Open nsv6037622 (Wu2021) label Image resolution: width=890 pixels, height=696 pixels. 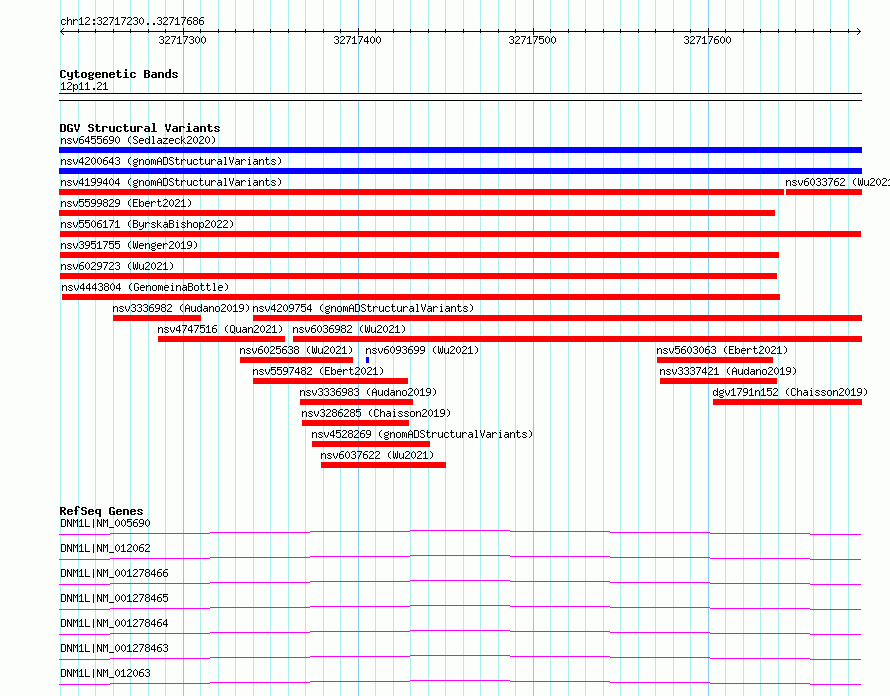coord(377,455)
